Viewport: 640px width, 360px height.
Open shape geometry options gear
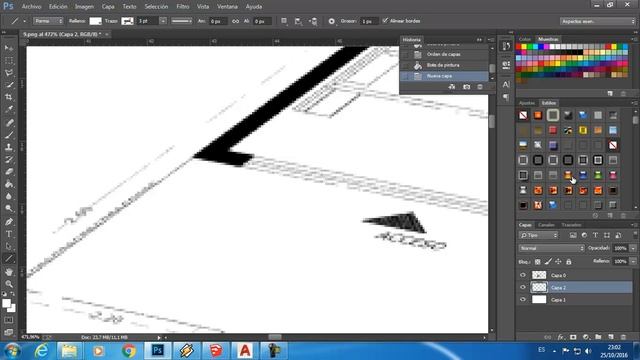point(331,21)
